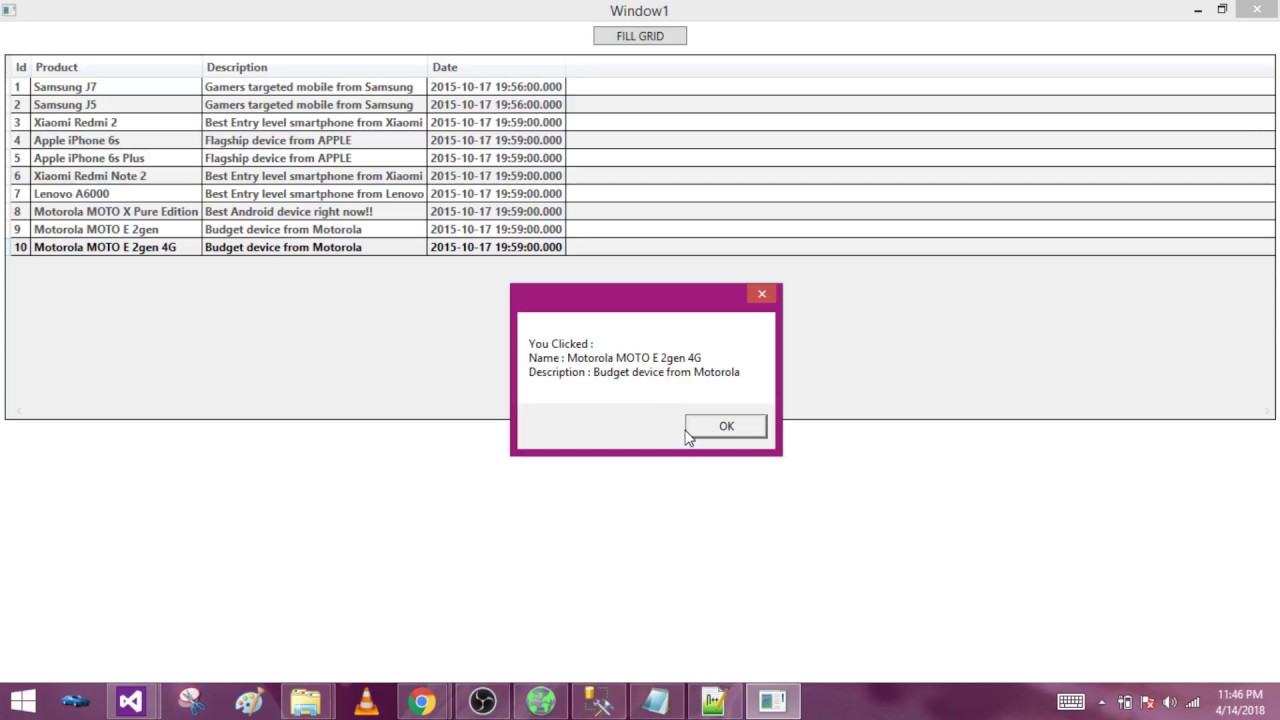Open the touch keyboard from the tray
This screenshot has width=1280, height=720.
[1071, 702]
